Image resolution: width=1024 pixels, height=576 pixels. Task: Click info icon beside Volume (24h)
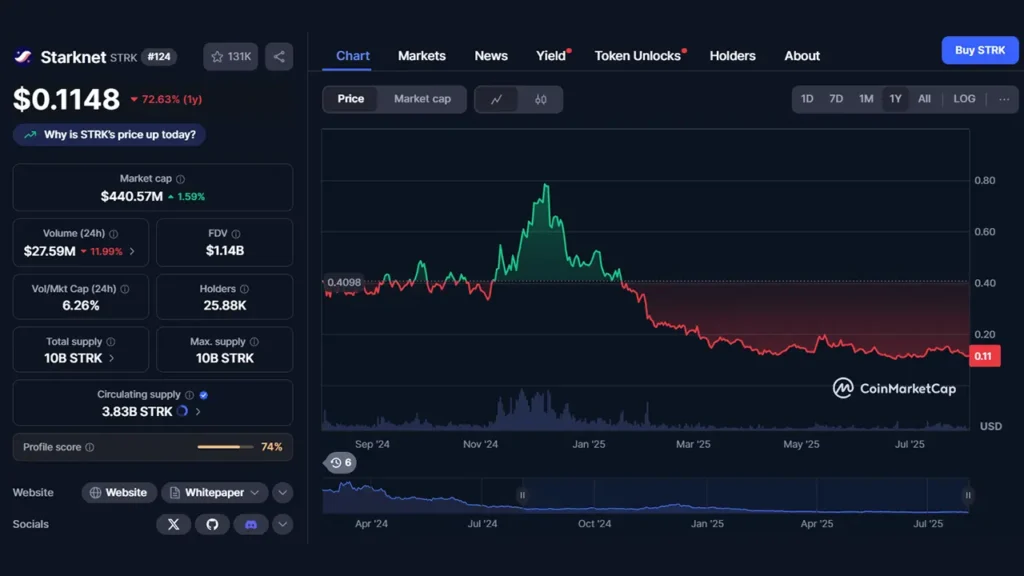(114, 234)
